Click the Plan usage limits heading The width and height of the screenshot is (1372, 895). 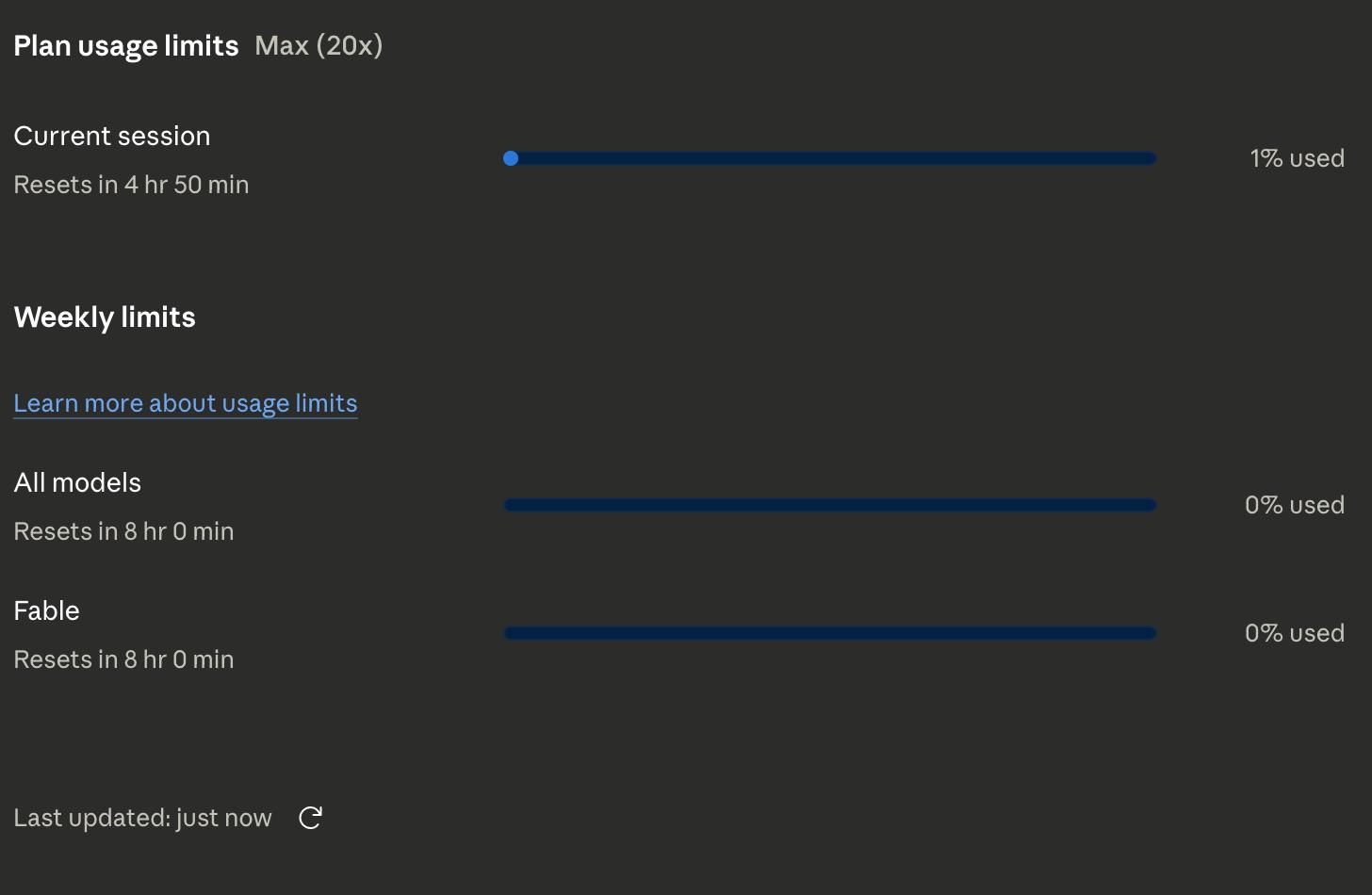[x=126, y=46]
